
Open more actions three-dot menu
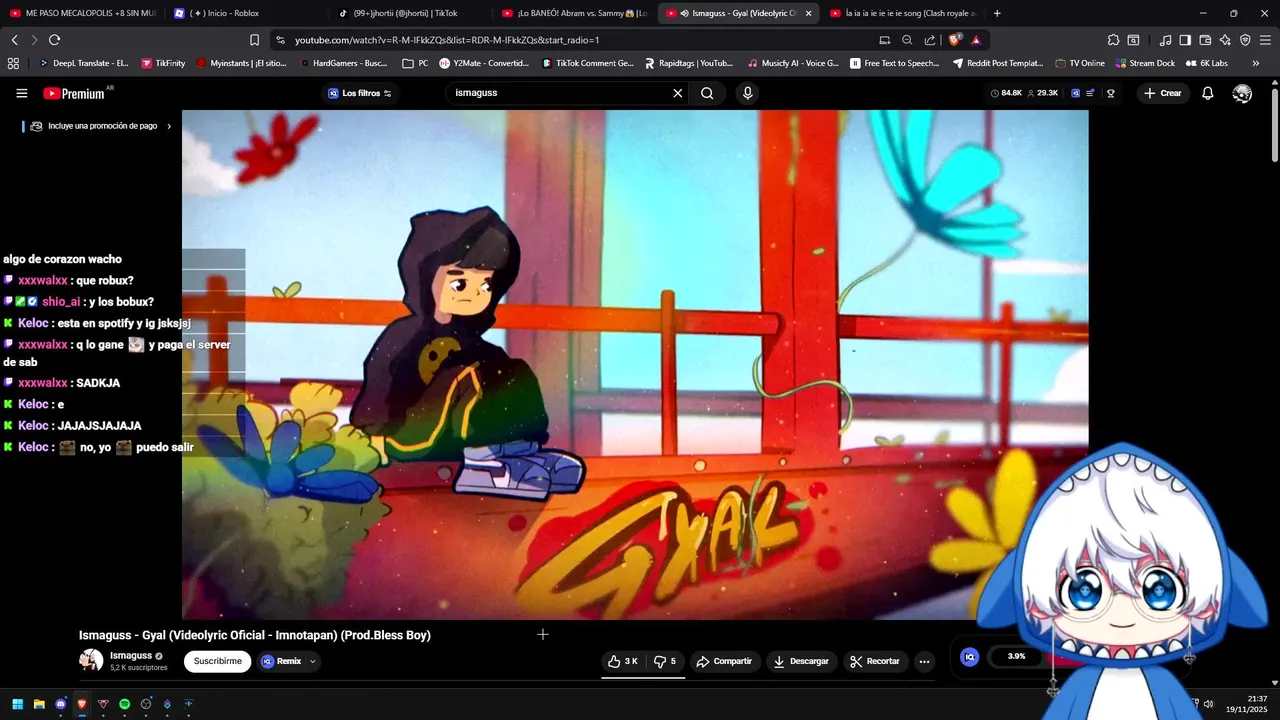[924, 661]
